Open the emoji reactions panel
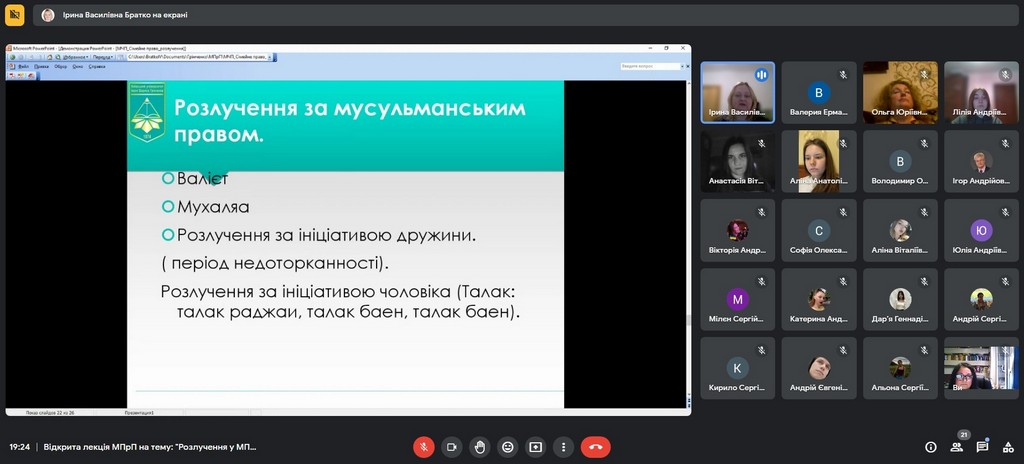The image size is (1024, 464). 508,447
